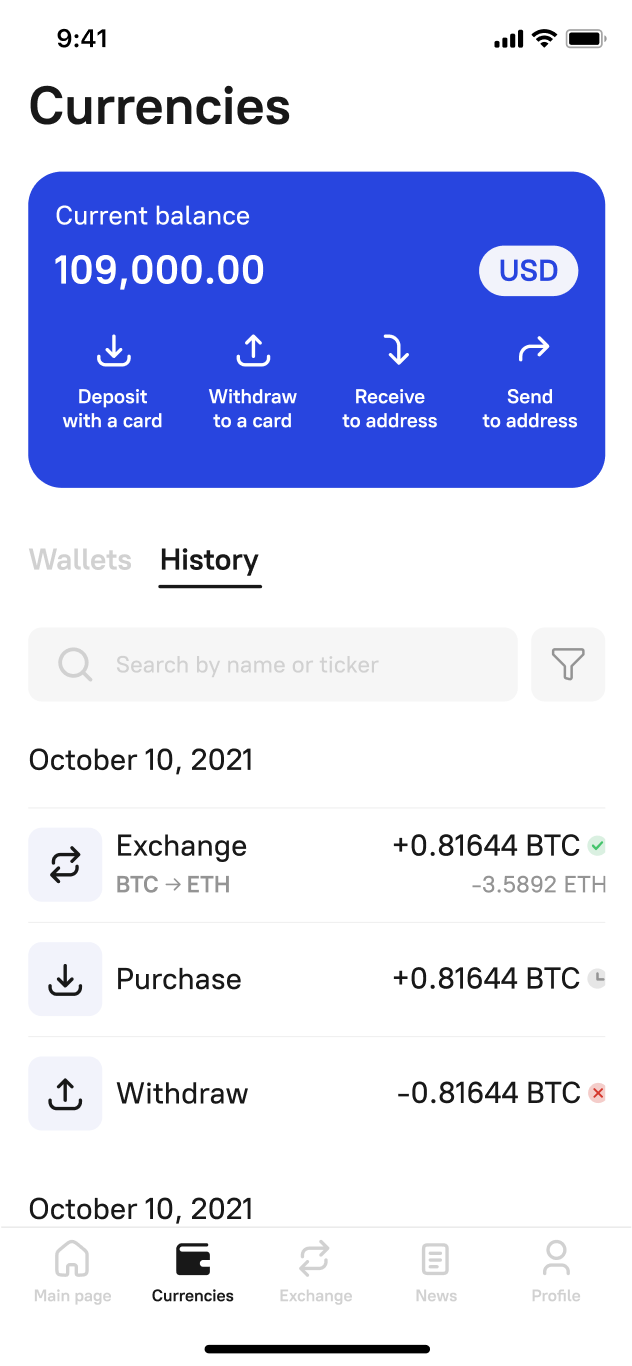Click the pending status indicator on Purchase
The width and height of the screenshot is (632, 1366).
598,980
